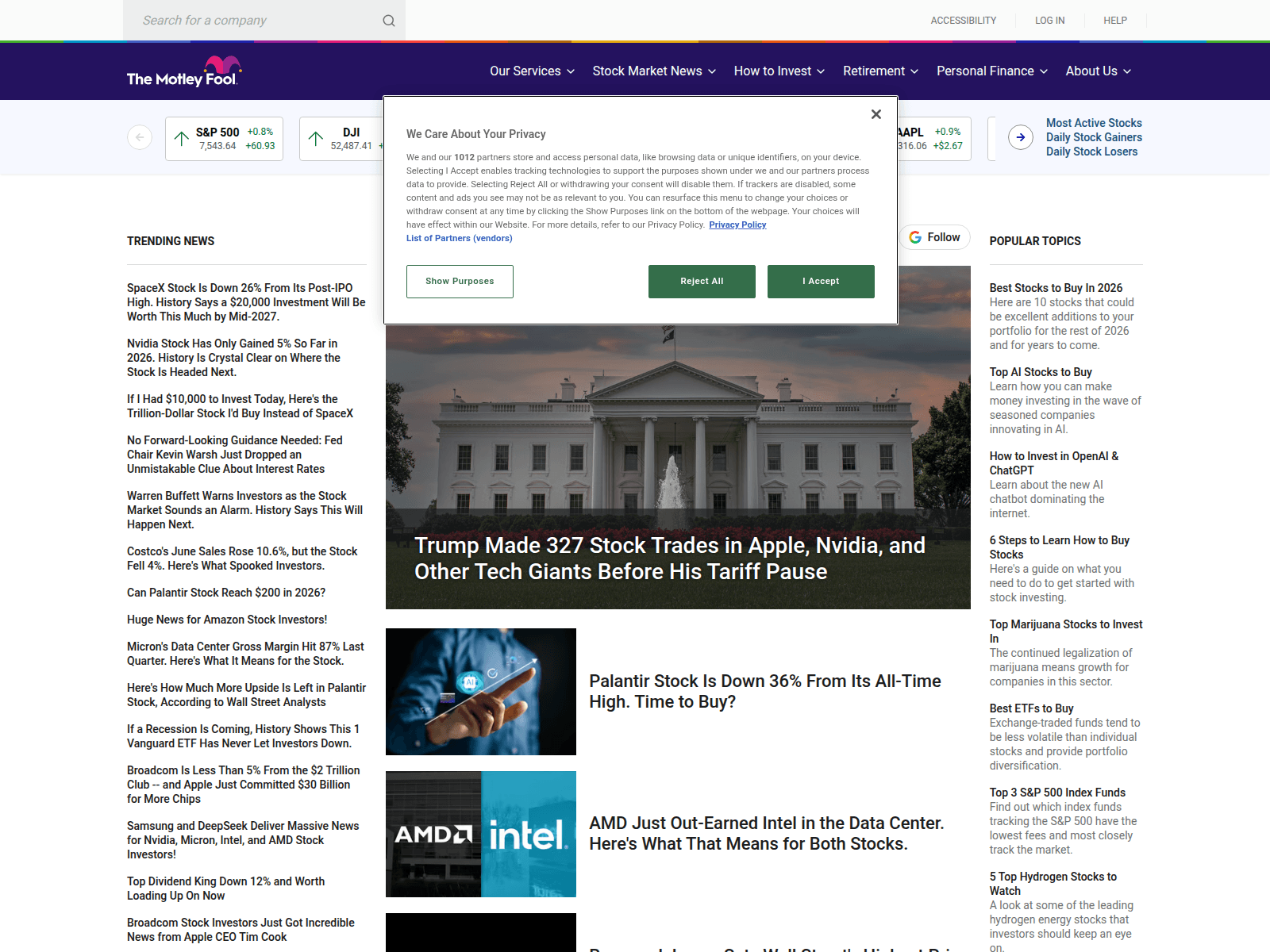Viewport: 1270px width, 952px height.
Task: Open Top Dividend King Down 12% article
Action: [225, 889]
